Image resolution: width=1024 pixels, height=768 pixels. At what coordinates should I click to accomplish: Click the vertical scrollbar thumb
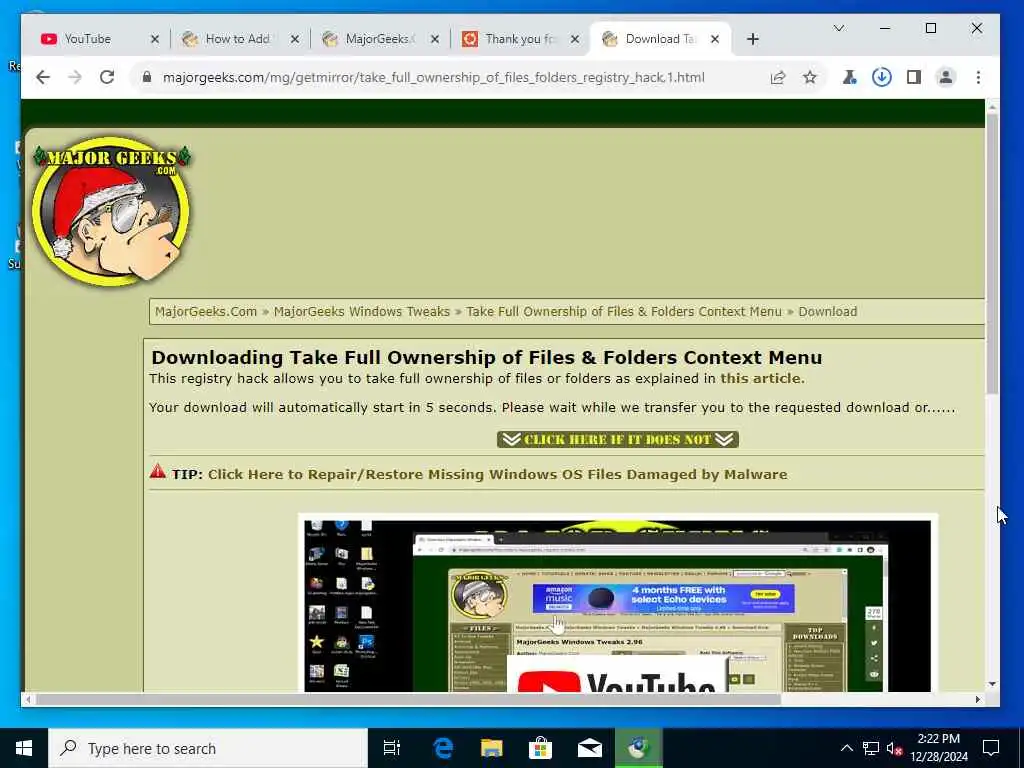click(x=992, y=253)
